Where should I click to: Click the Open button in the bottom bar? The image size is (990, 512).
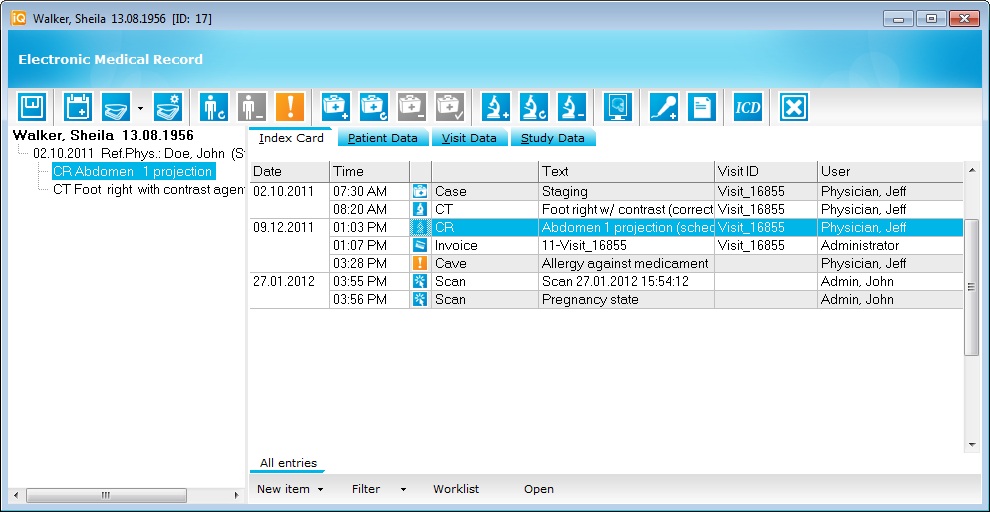[x=538, y=489]
